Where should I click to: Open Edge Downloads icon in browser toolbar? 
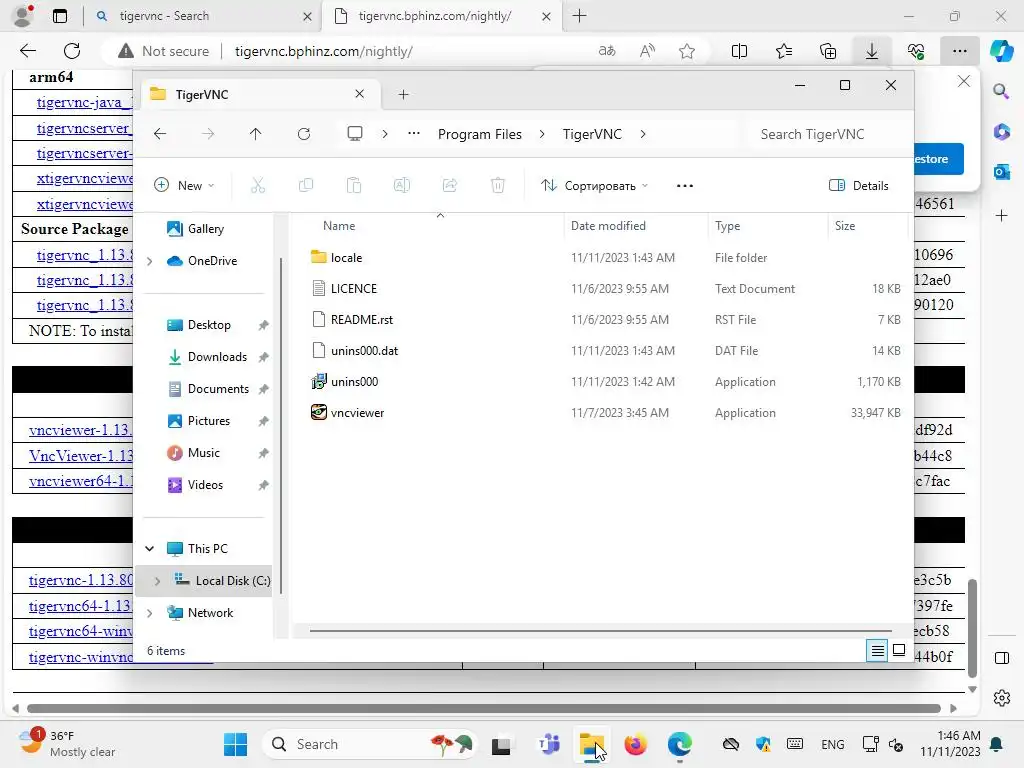click(872, 51)
